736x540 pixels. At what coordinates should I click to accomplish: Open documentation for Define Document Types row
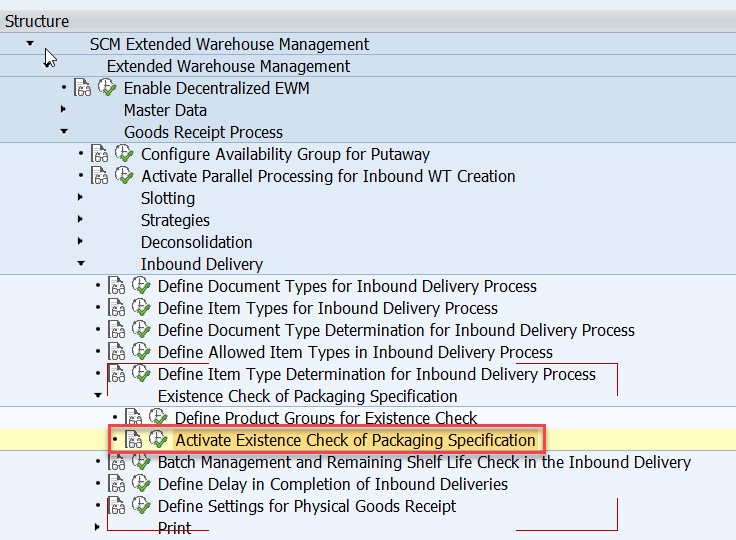116,286
